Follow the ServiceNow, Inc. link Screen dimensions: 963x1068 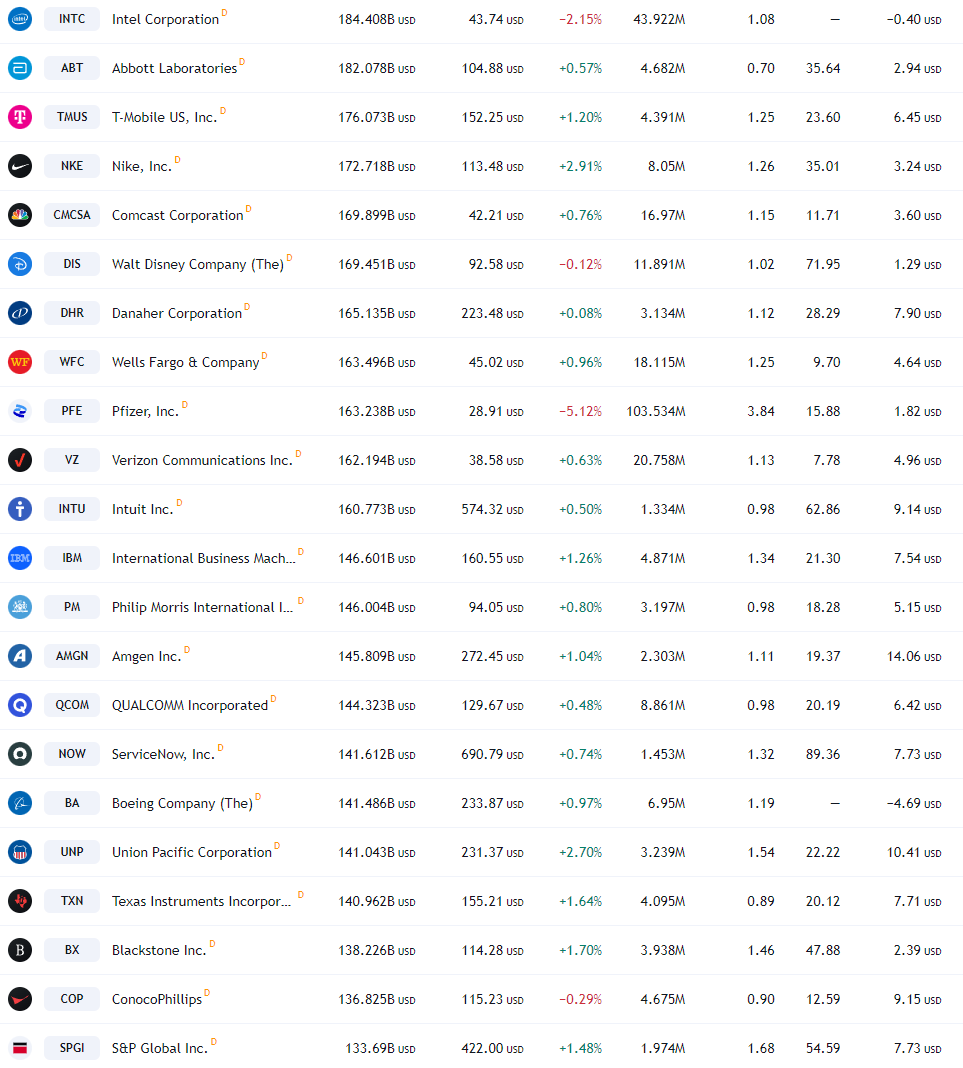click(x=163, y=754)
